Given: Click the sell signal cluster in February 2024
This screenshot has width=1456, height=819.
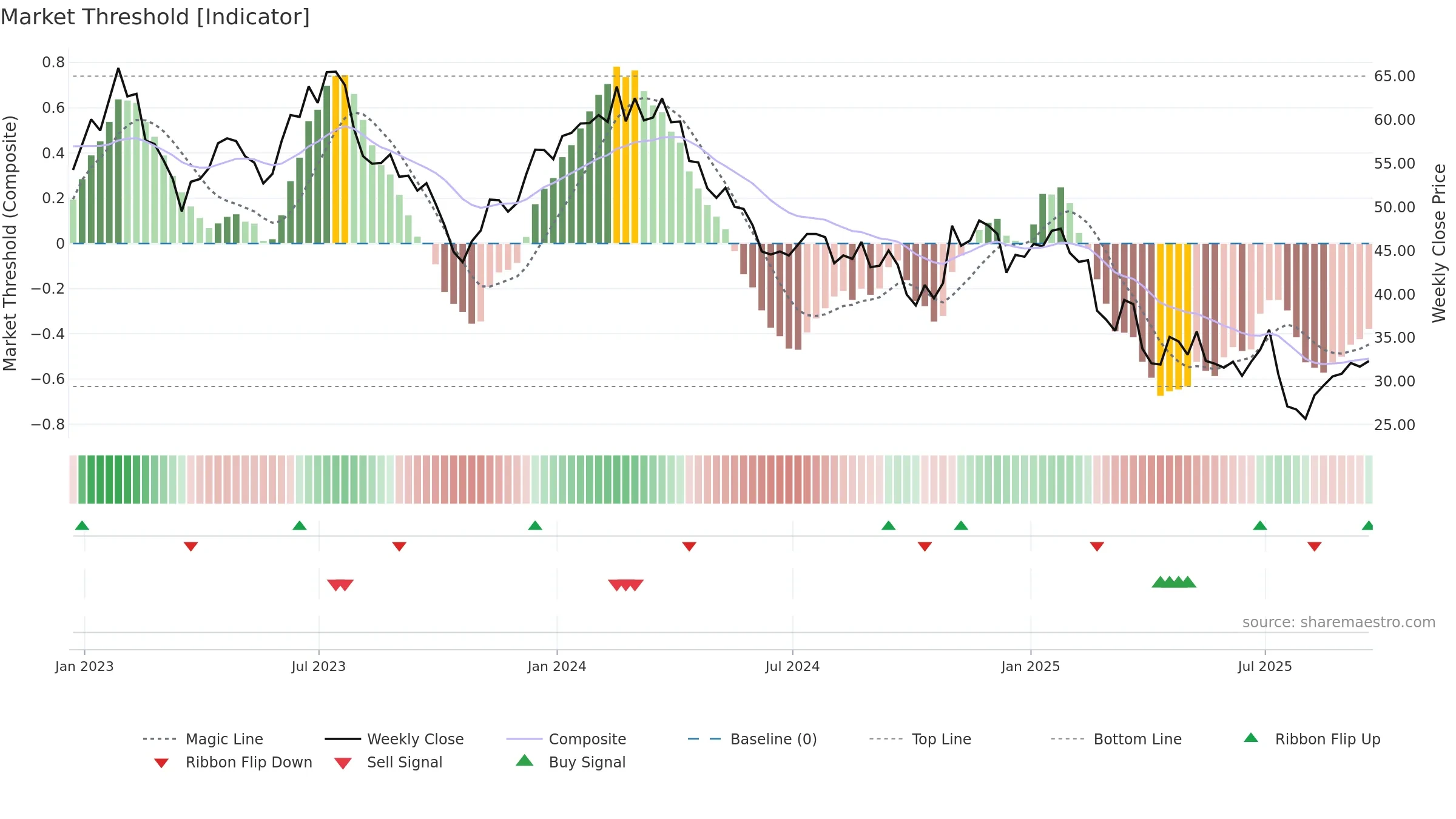Looking at the screenshot, I should click(x=626, y=585).
